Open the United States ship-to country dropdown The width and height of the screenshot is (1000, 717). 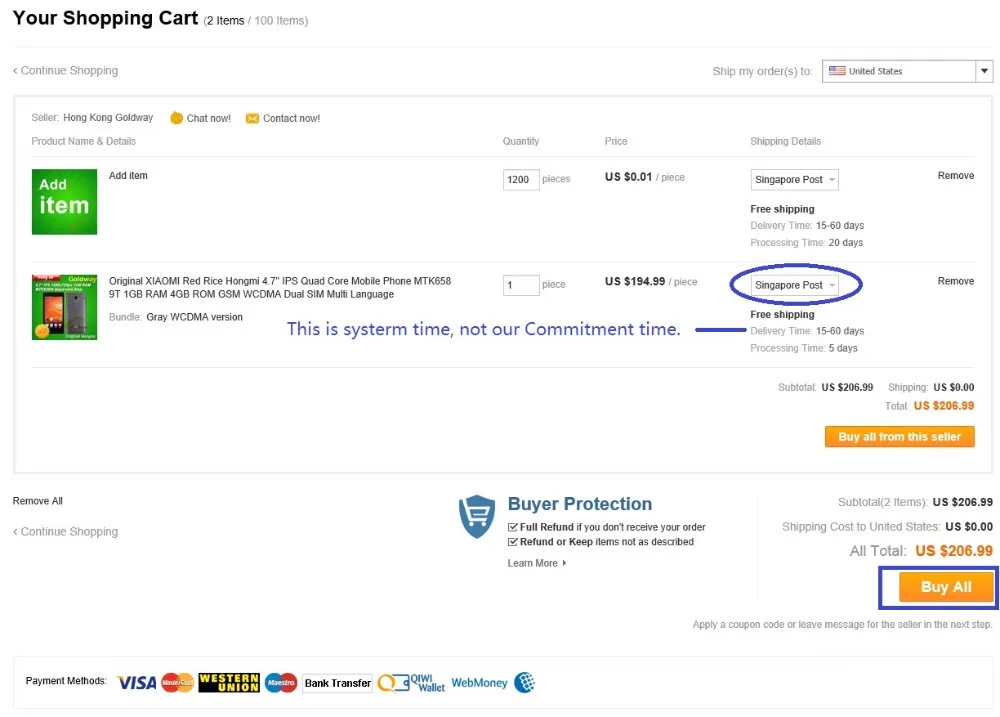click(x=908, y=71)
